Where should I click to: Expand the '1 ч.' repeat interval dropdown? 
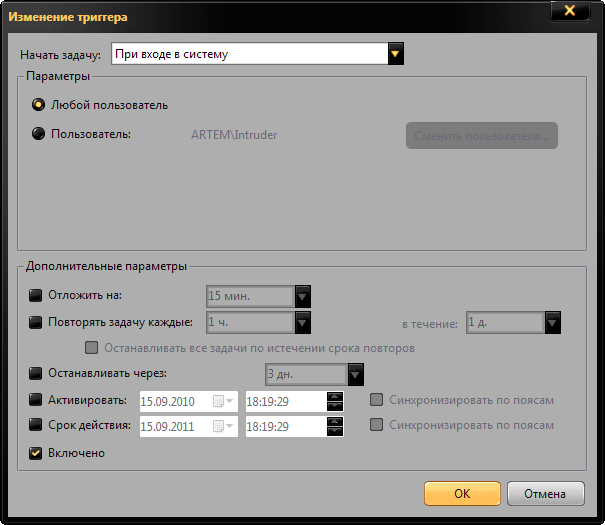(x=303, y=322)
